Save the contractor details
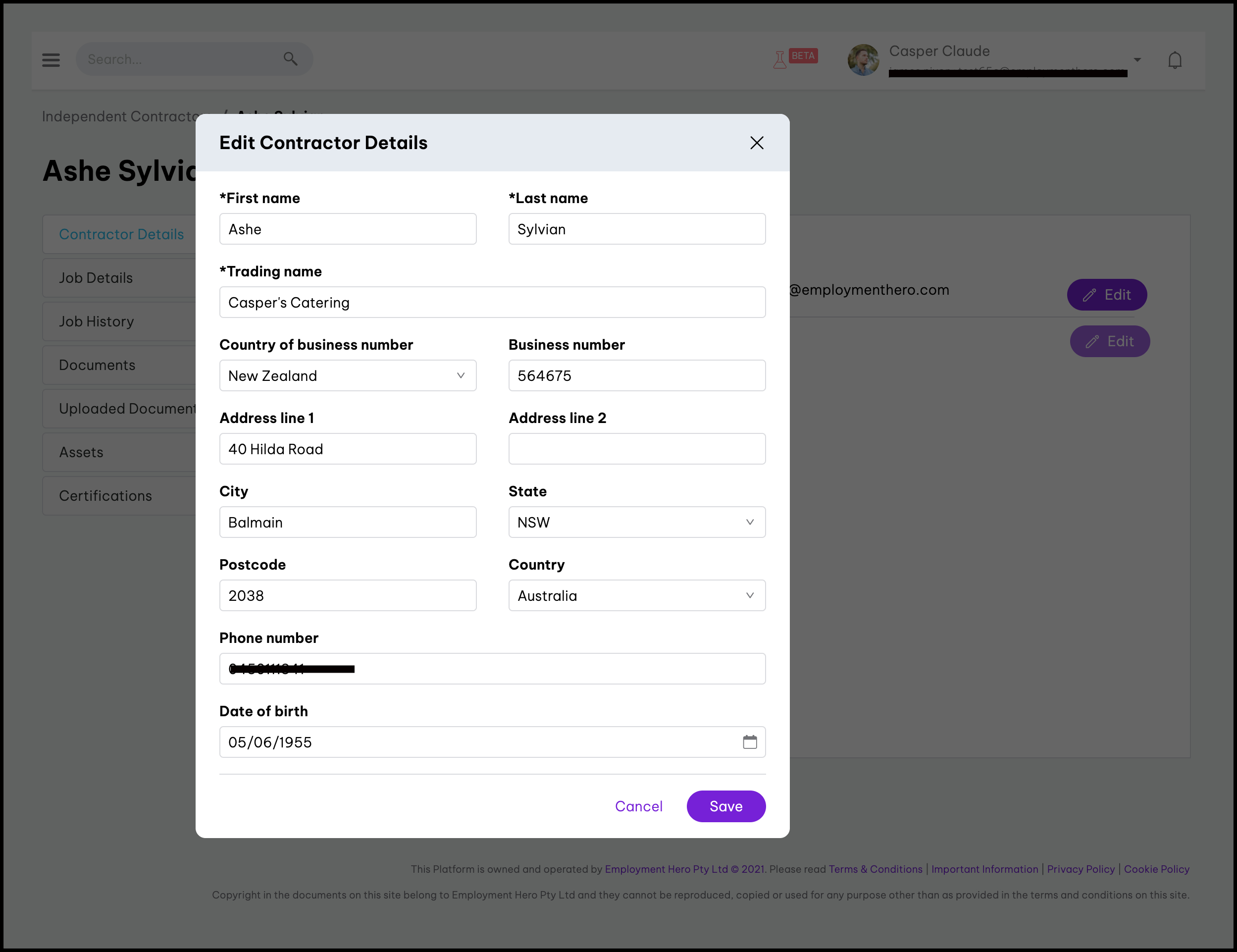This screenshot has width=1237, height=952. (725, 806)
